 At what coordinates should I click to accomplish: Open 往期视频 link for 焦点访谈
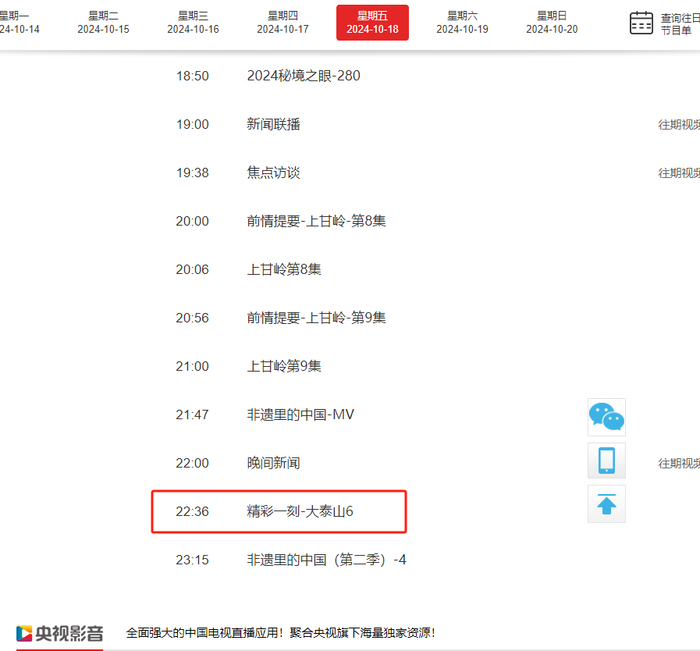[x=678, y=173]
